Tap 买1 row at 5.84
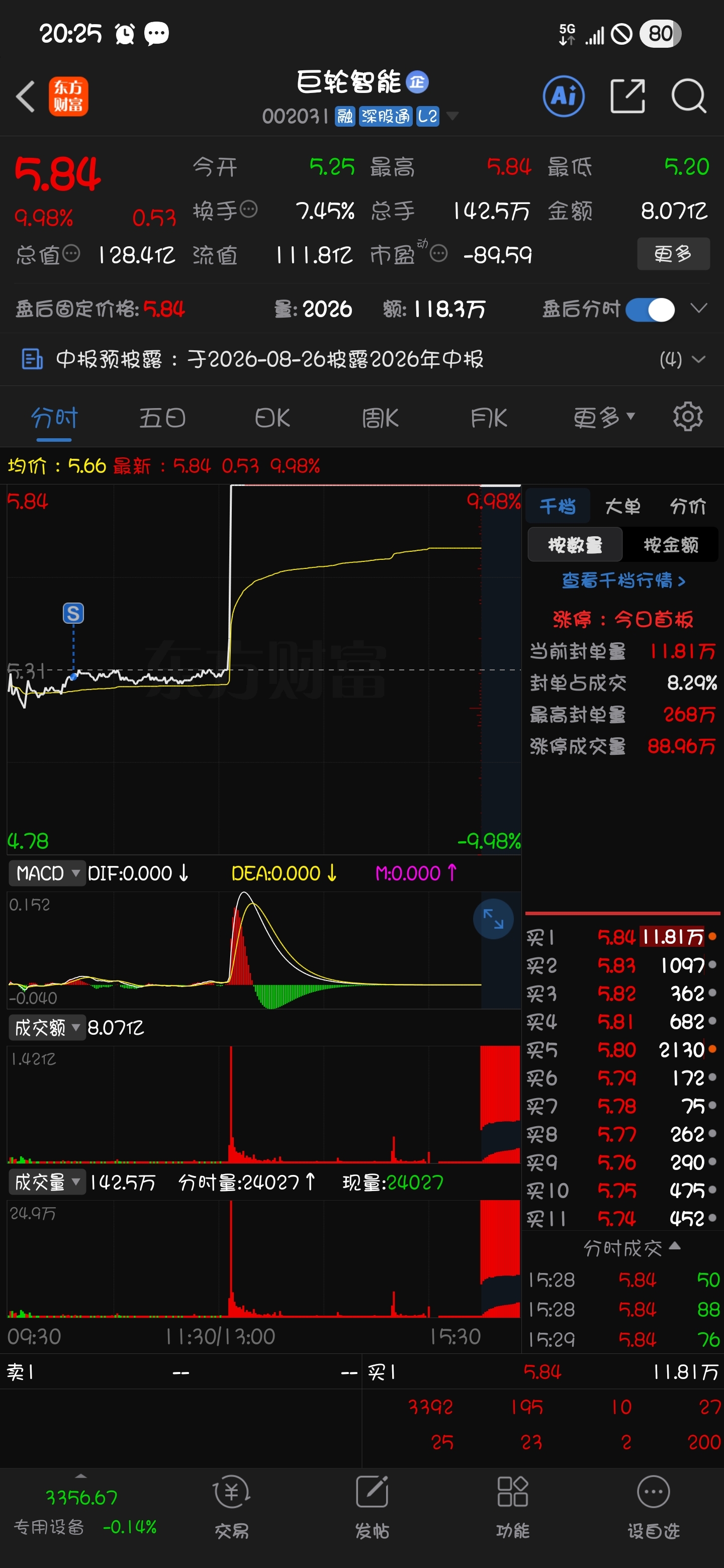 point(622,937)
